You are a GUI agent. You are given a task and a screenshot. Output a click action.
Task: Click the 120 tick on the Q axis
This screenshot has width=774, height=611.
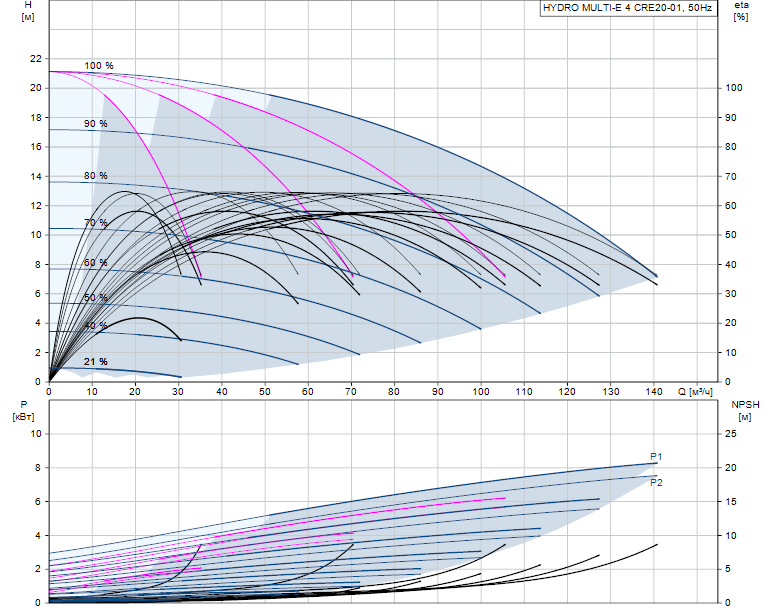(567, 392)
